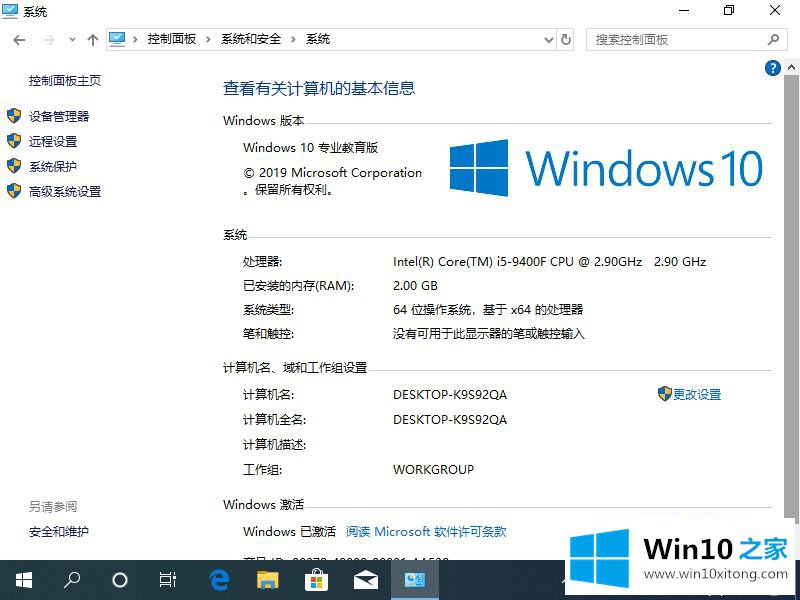Click 工作组 value WORKGROUP
The image size is (800, 600).
point(433,469)
